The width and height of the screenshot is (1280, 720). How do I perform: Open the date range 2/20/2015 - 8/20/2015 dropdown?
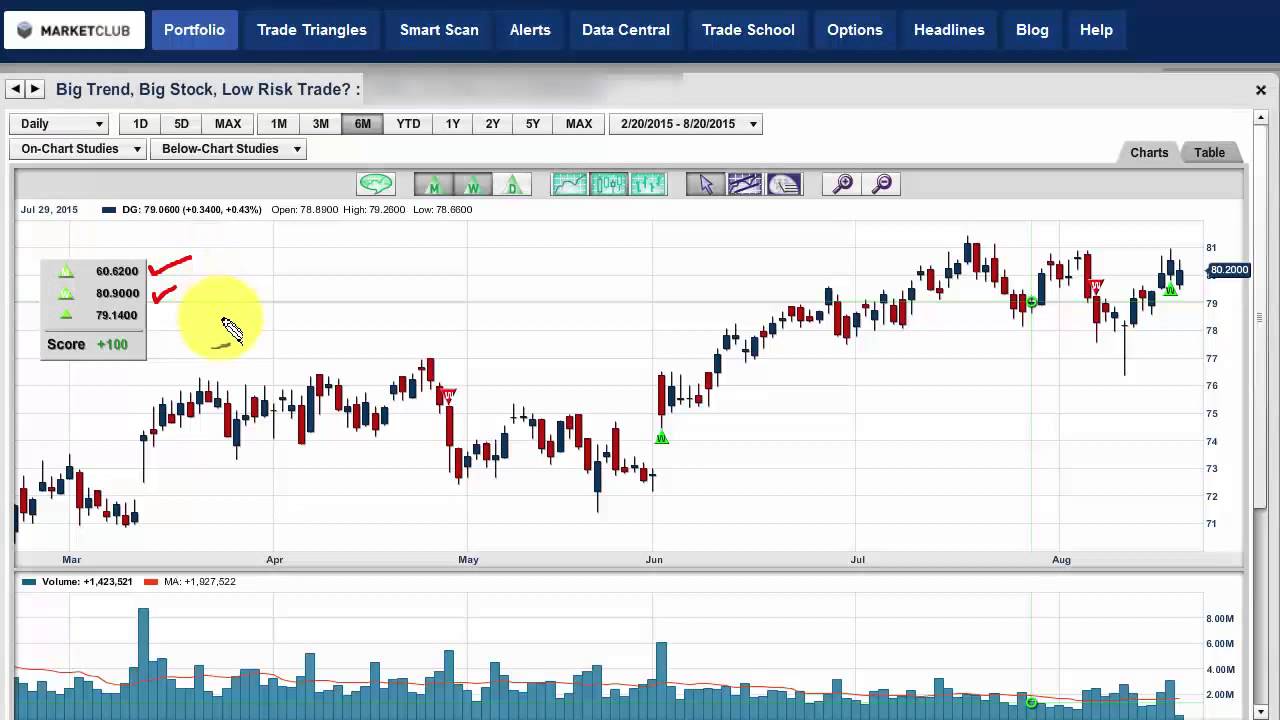click(687, 124)
